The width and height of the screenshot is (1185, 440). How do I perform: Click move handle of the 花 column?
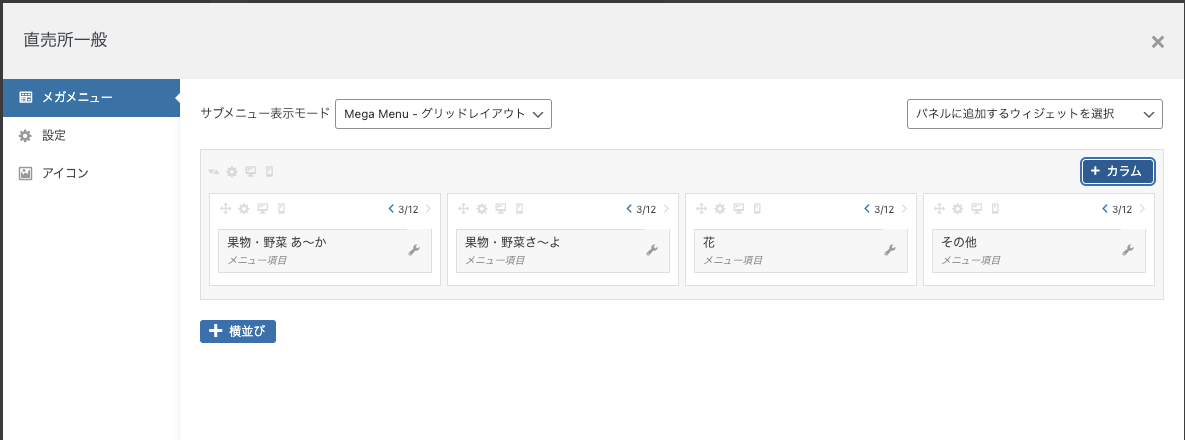701,209
